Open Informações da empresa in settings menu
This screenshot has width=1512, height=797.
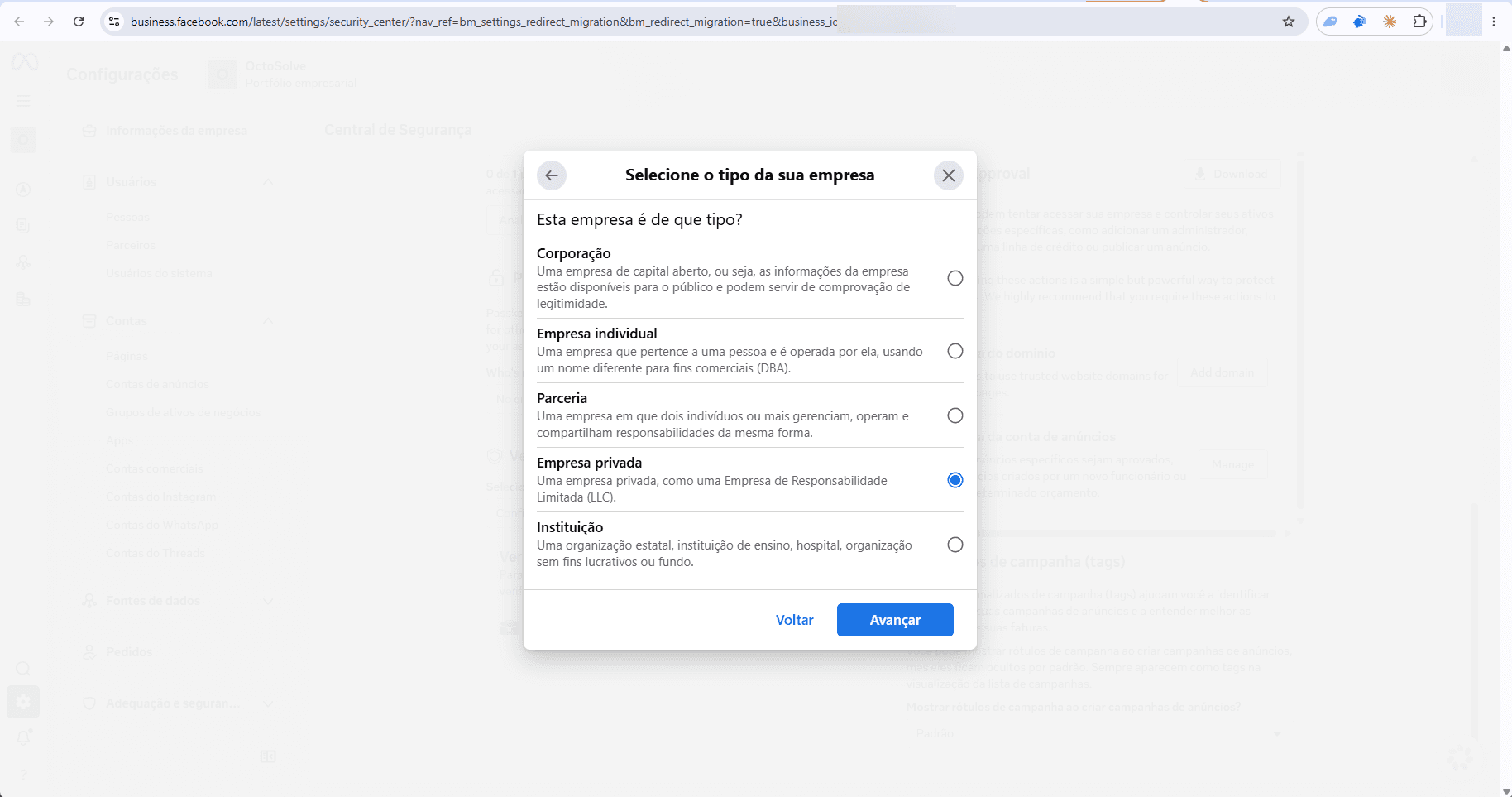click(176, 131)
